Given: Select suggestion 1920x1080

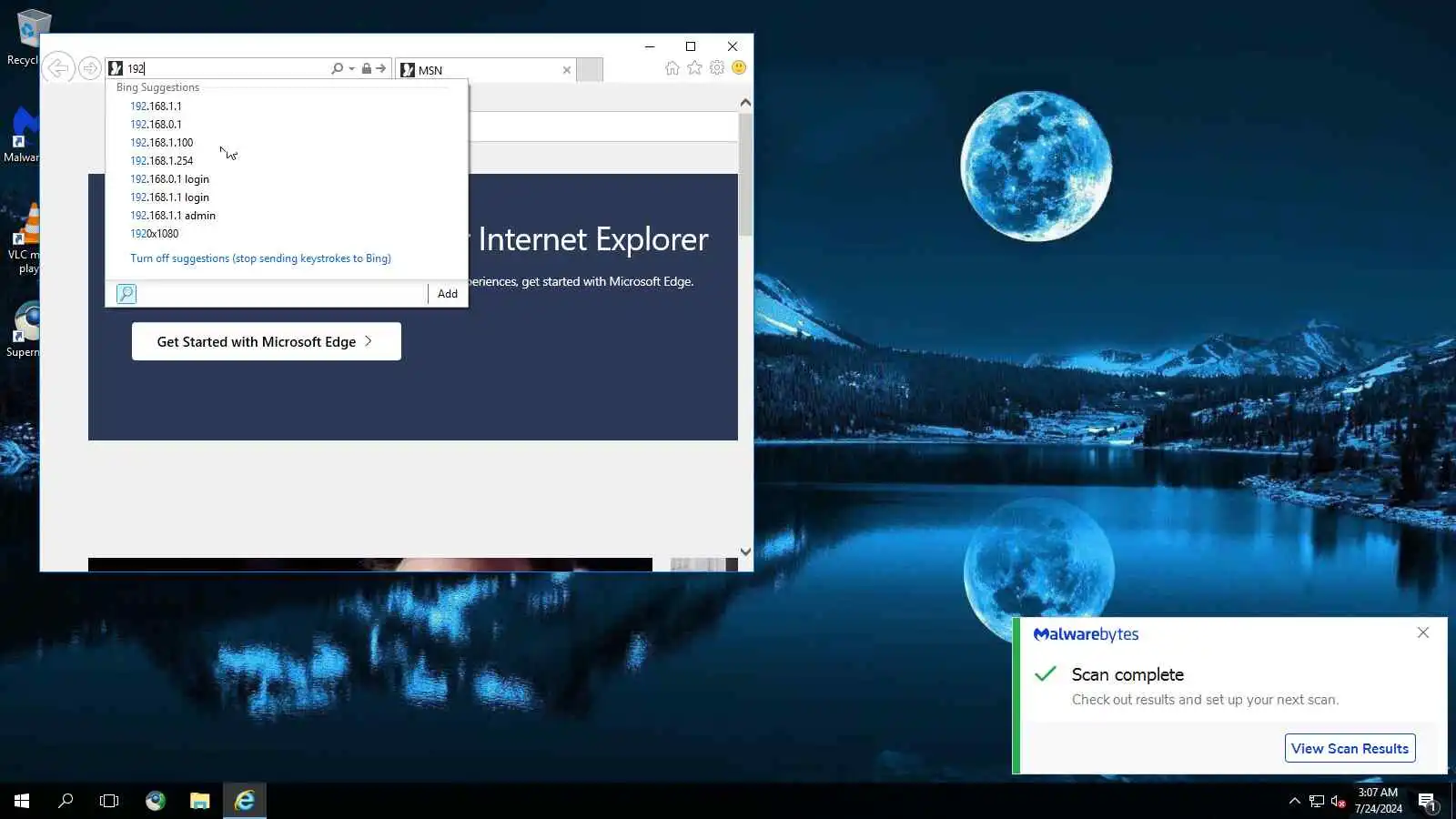Looking at the screenshot, I should [x=154, y=234].
